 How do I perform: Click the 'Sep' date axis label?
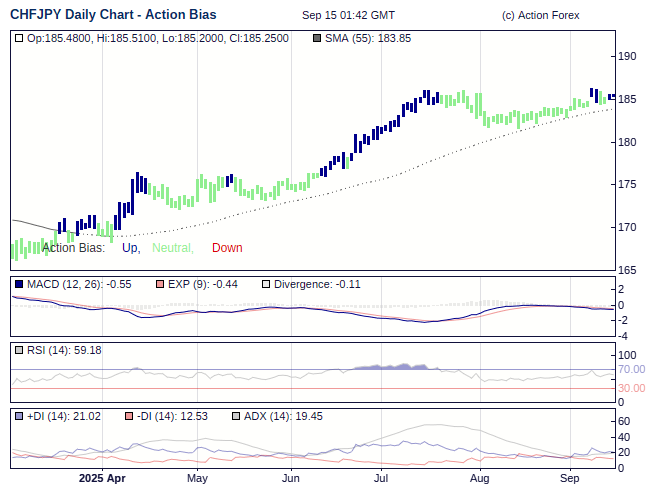pyautogui.click(x=571, y=478)
